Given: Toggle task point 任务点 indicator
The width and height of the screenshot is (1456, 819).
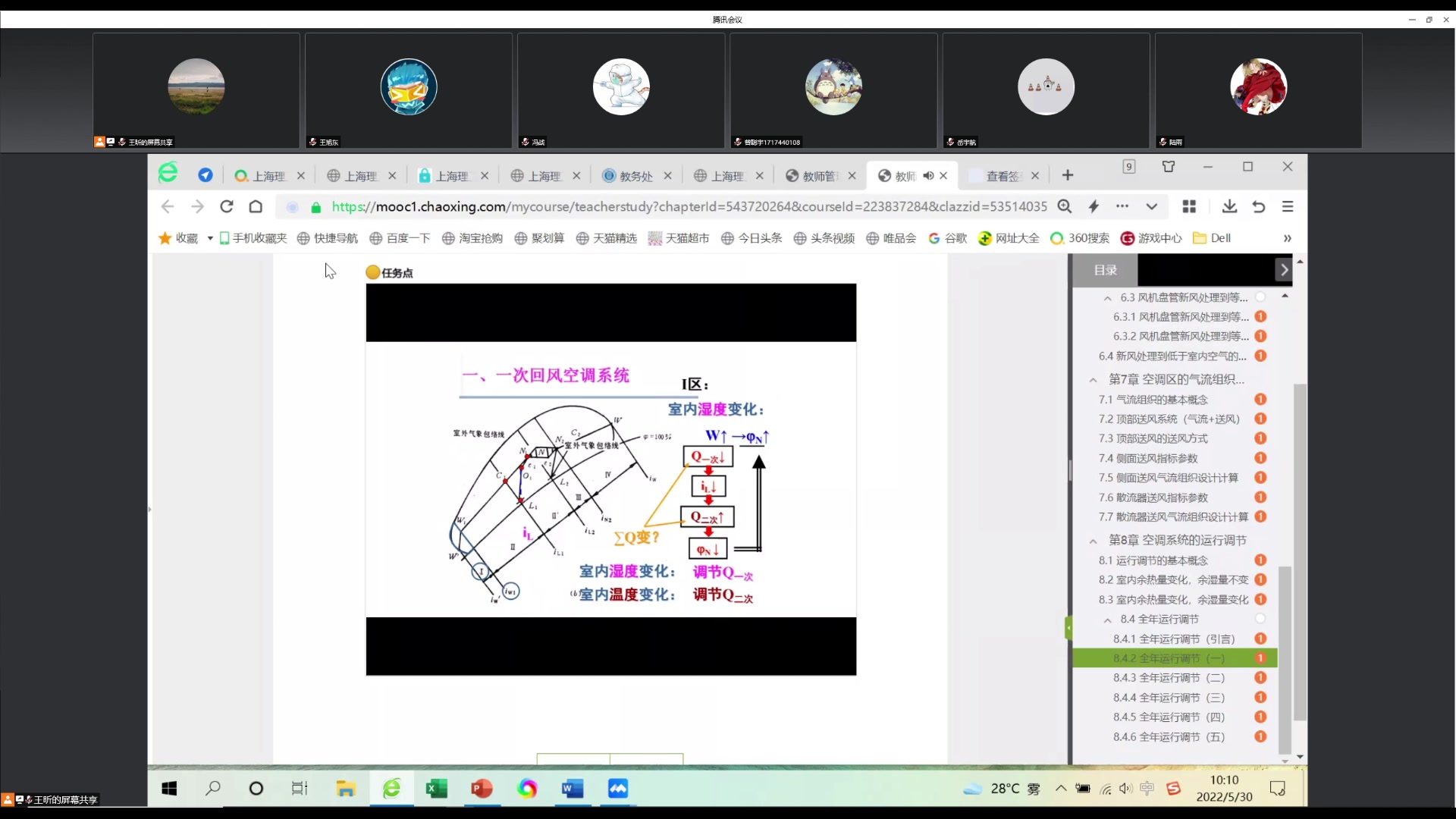Looking at the screenshot, I should click(x=372, y=272).
